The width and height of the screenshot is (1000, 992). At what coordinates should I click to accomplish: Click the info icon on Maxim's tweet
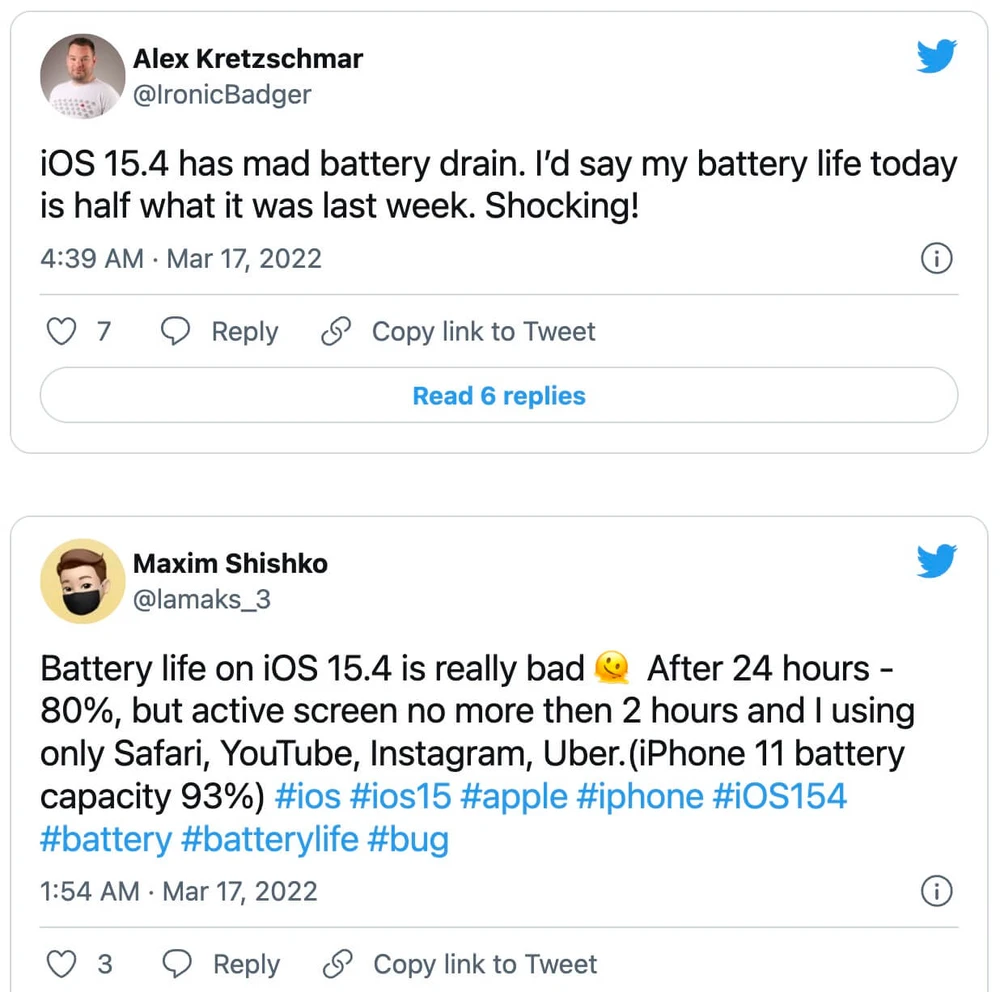pos(936,890)
